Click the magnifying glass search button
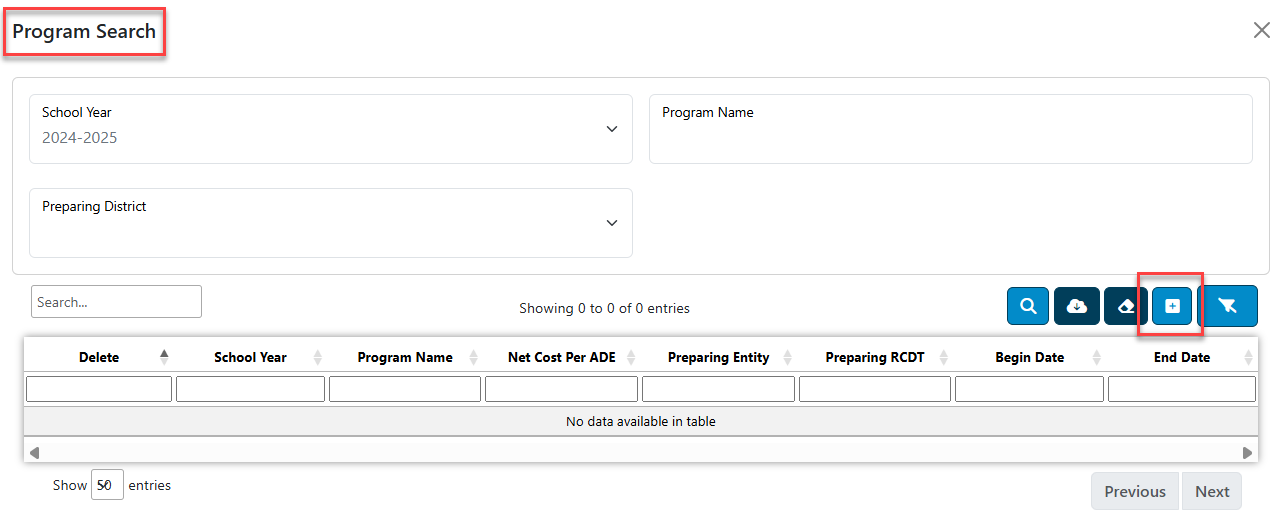This screenshot has width=1286, height=518. point(1028,306)
